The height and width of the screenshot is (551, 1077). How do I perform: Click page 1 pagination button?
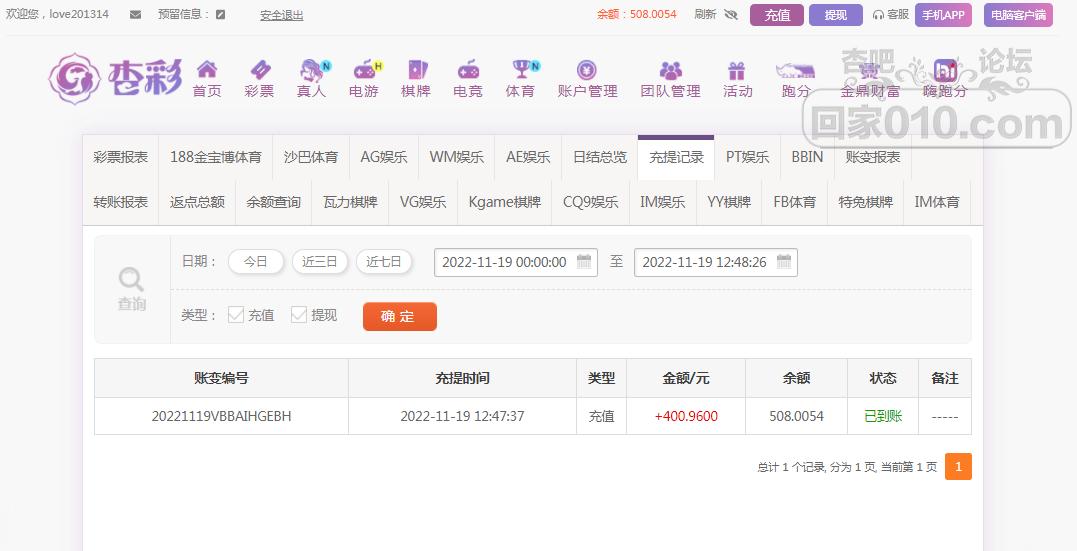[957, 467]
